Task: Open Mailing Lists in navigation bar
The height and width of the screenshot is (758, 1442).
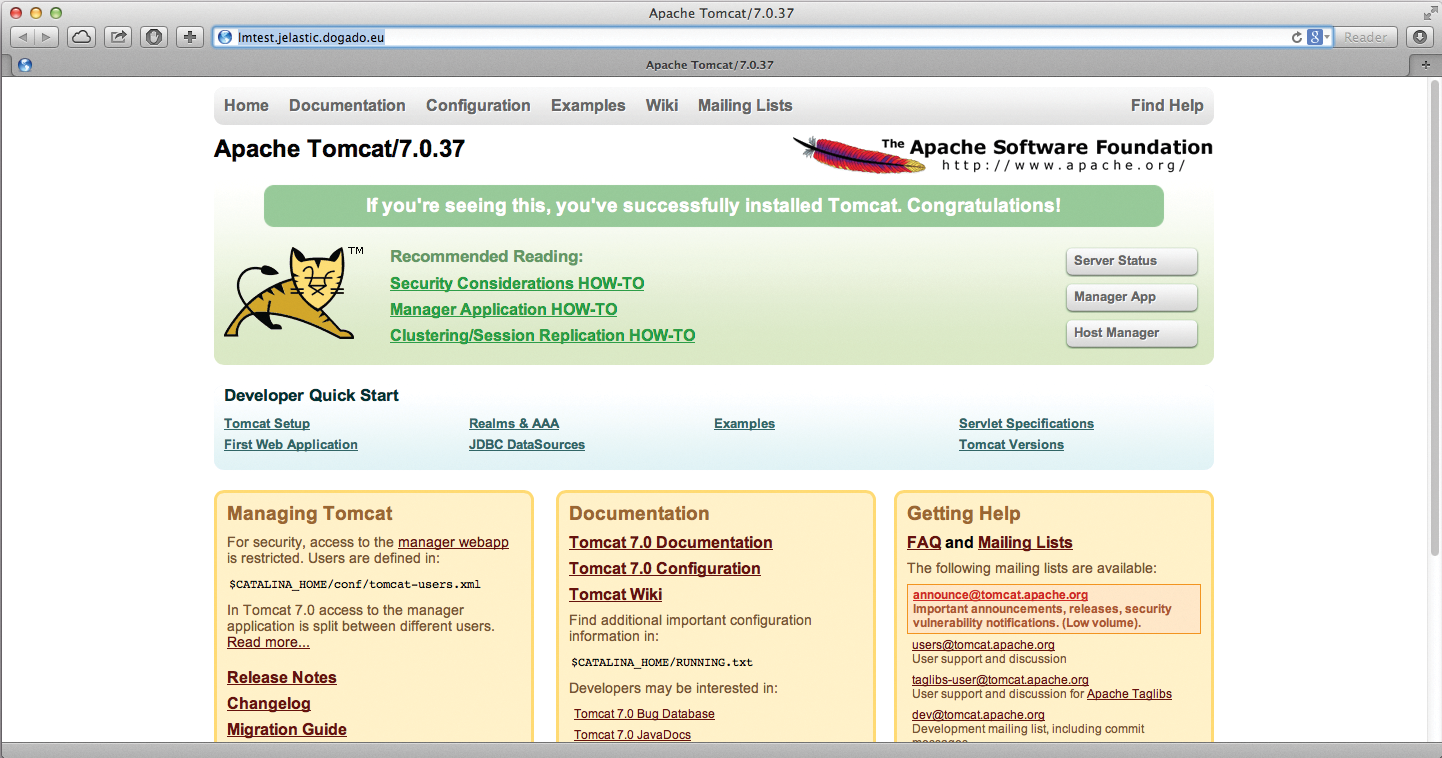Action: [x=745, y=105]
